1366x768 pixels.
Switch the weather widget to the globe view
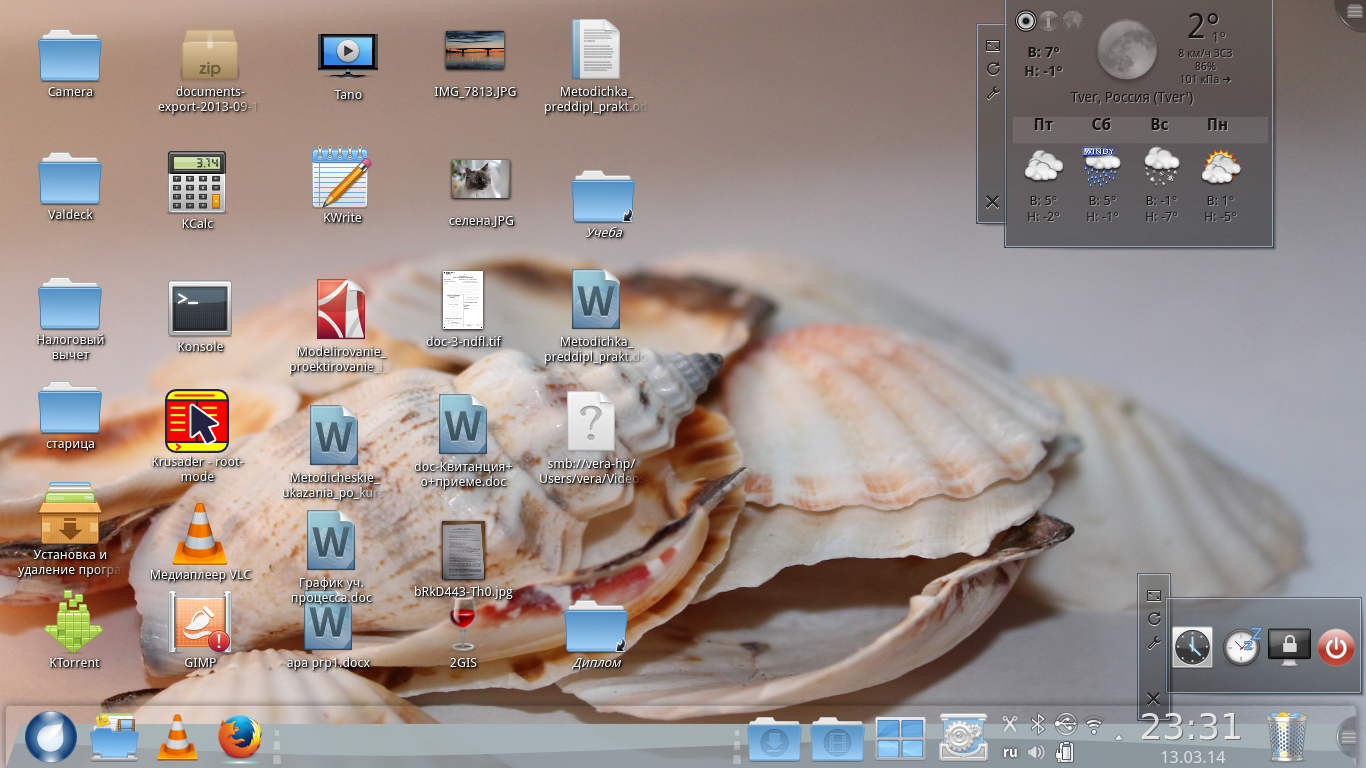1073,20
